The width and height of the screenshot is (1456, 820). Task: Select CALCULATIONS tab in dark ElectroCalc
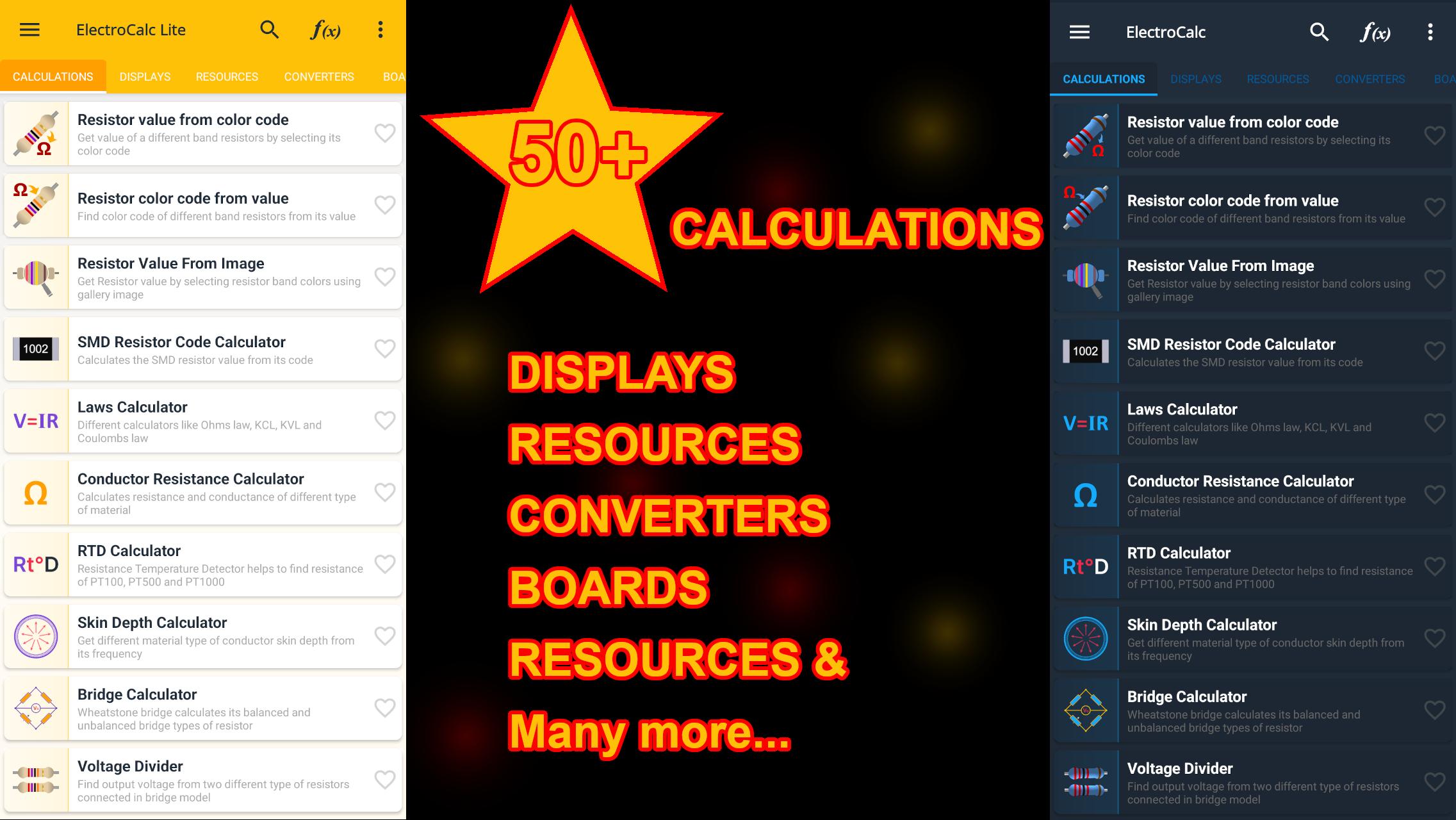tap(1104, 79)
